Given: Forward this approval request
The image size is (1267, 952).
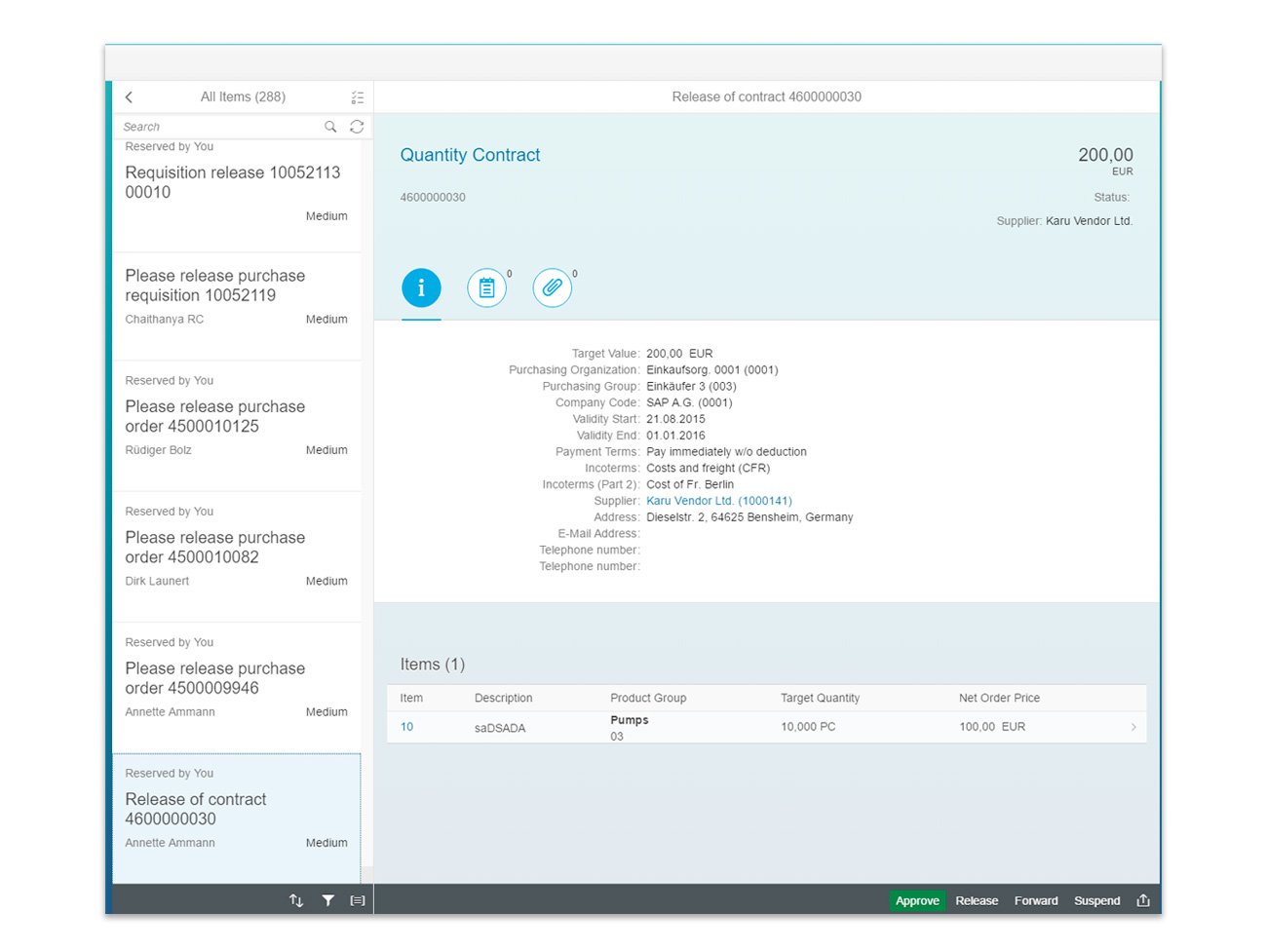Looking at the screenshot, I should pos(1036,900).
